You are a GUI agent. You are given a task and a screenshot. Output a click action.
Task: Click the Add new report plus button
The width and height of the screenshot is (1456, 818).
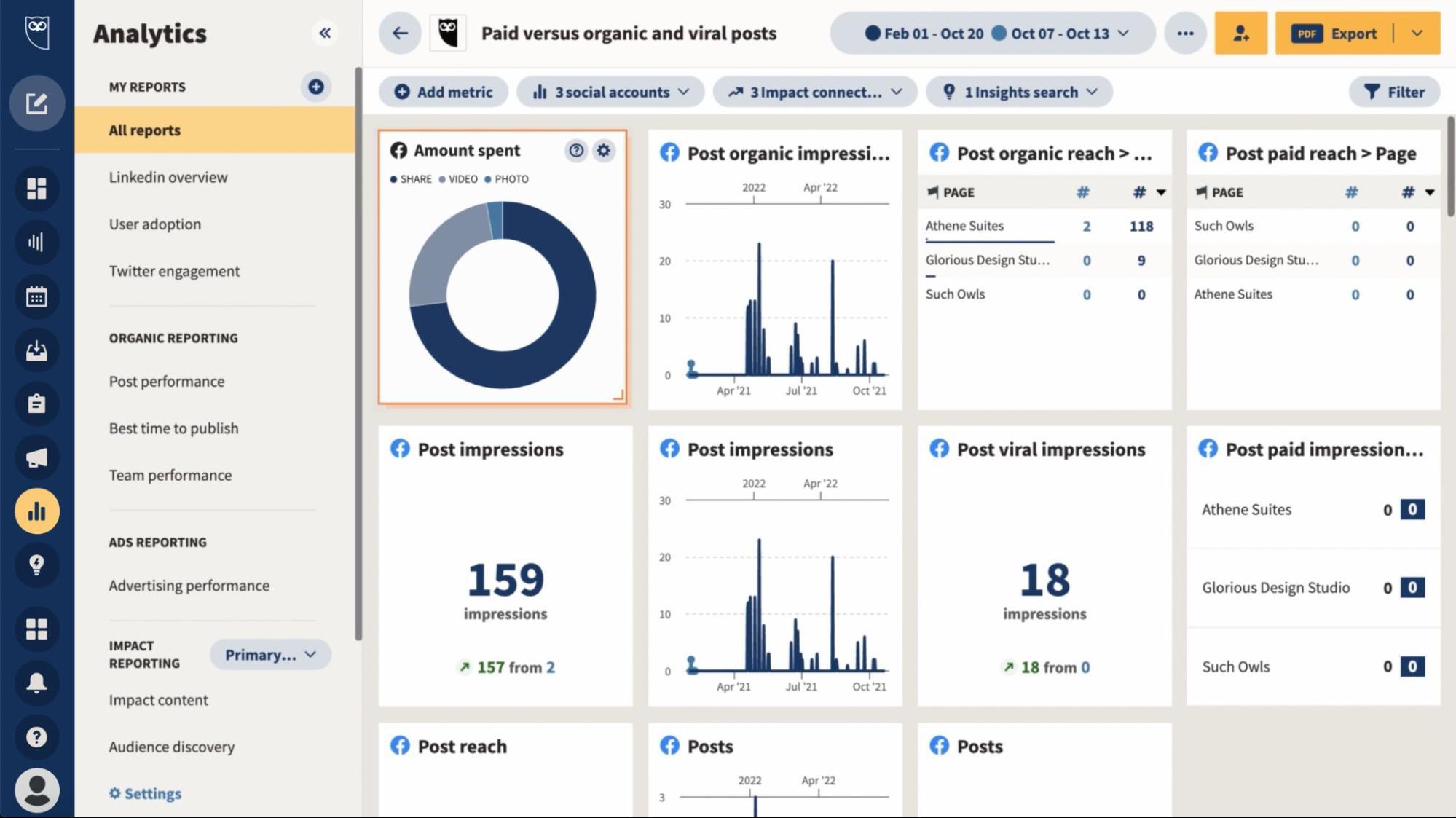click(317, 87)
